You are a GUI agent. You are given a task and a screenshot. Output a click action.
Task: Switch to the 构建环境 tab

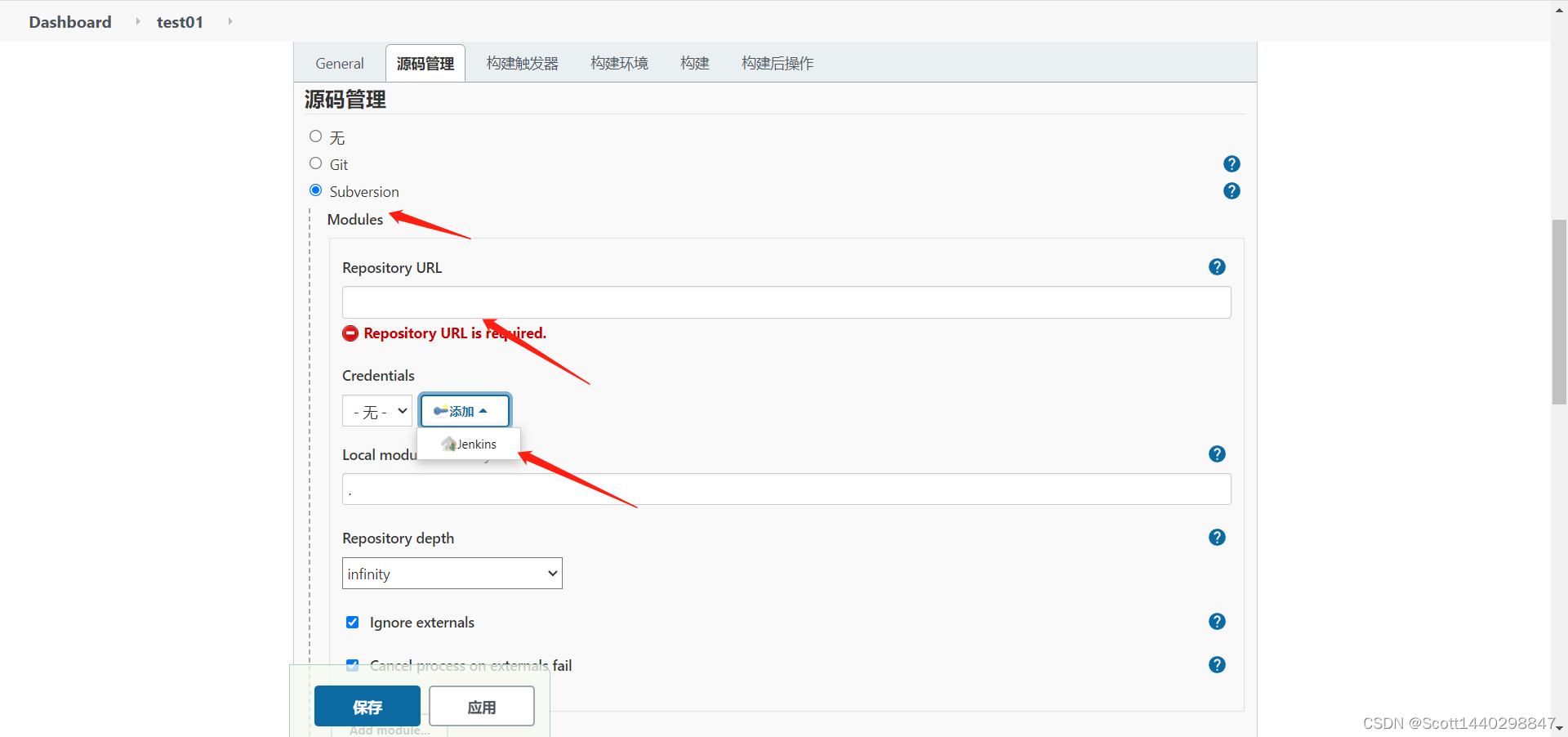click(x=620, y=64)
